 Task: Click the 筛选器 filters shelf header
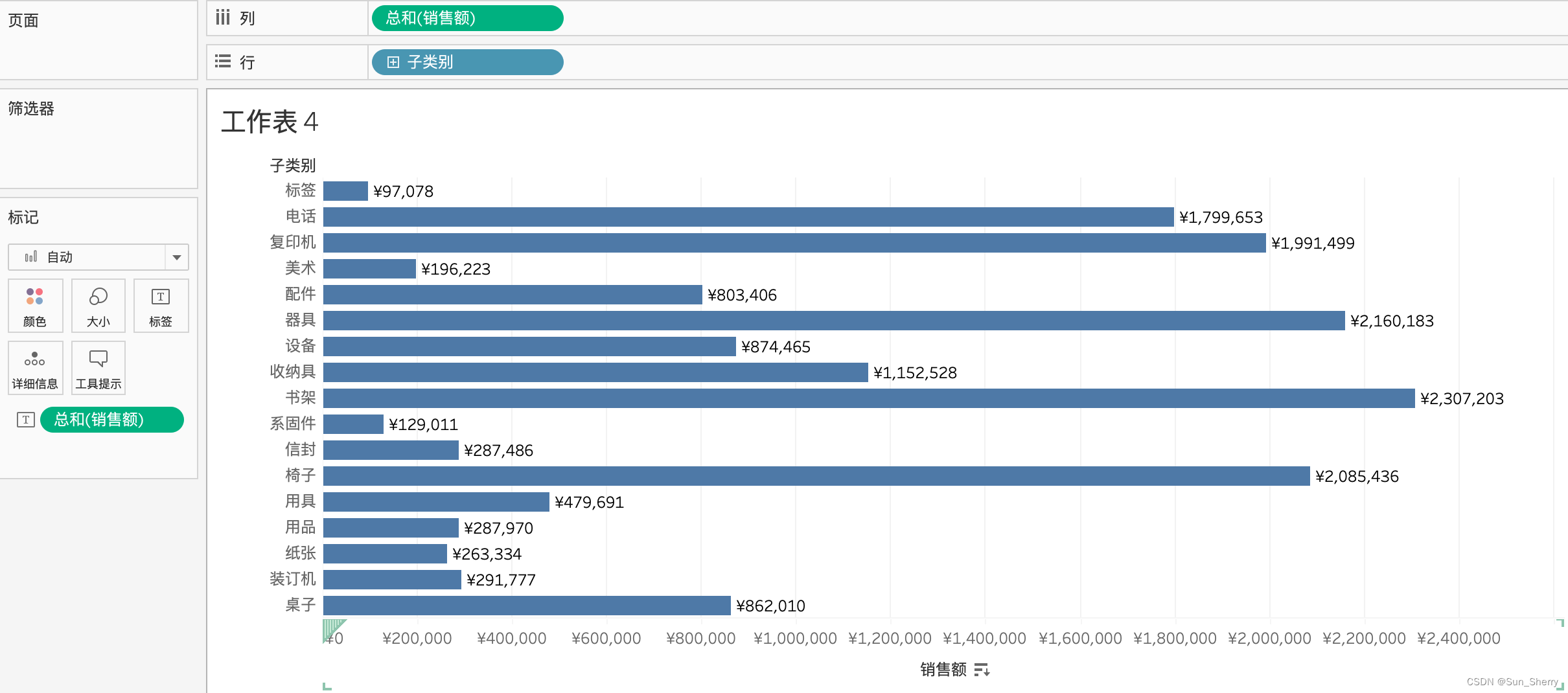click(x=31, y=109)
